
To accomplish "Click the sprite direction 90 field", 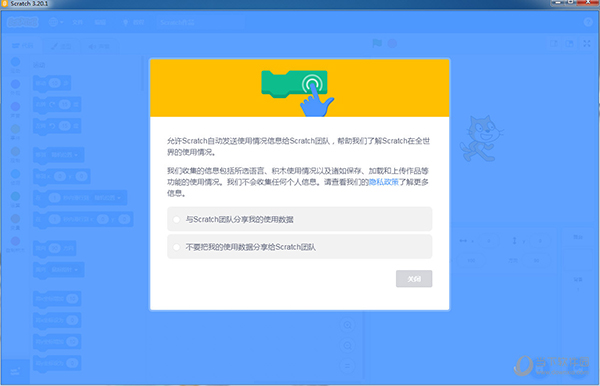I will pos(536,261).
